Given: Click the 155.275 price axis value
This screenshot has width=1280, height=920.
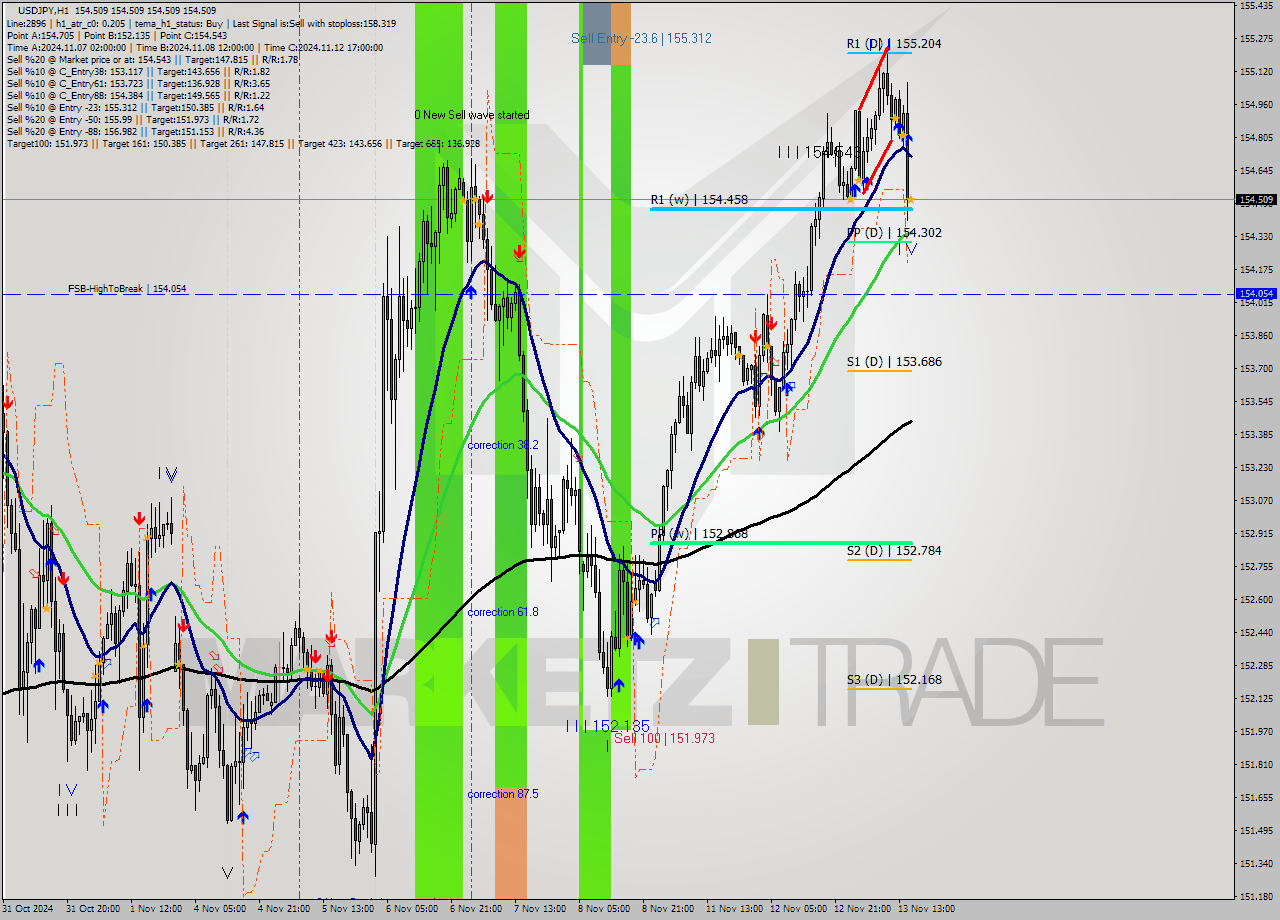Looking at the screenshot, I should [1256, 39].
